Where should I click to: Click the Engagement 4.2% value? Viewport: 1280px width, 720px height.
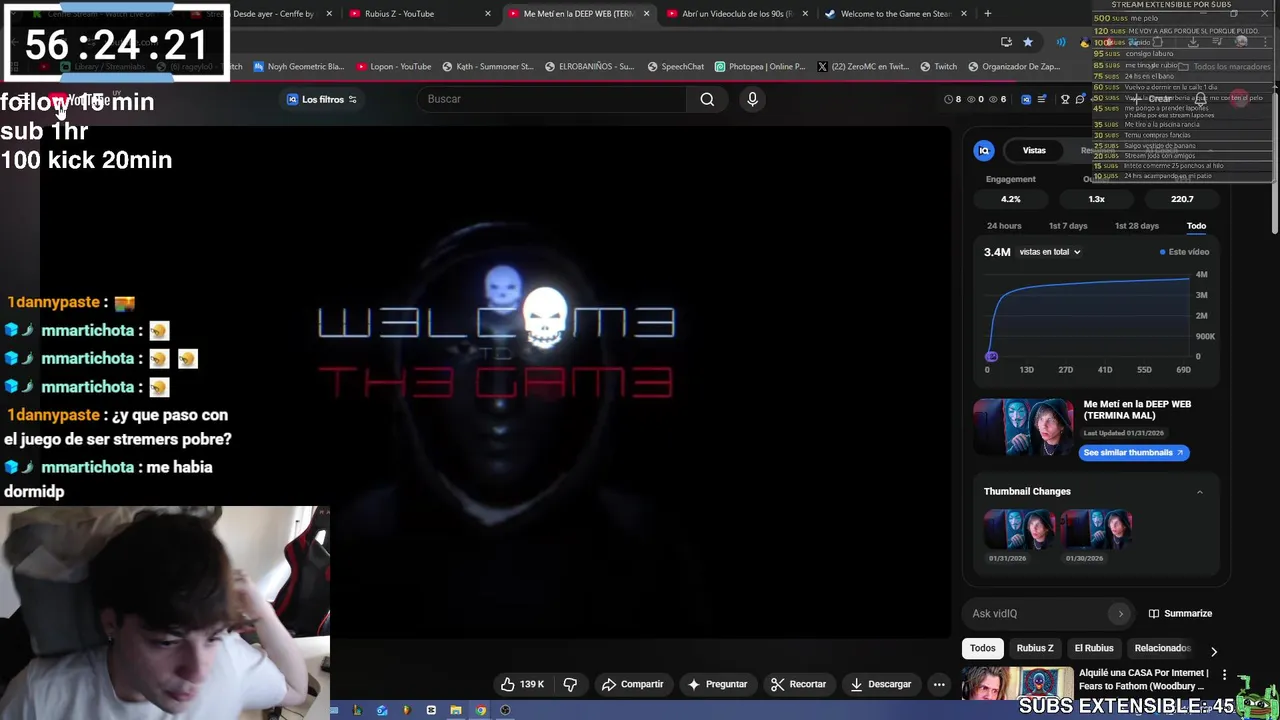click(x=1011, y=199)
